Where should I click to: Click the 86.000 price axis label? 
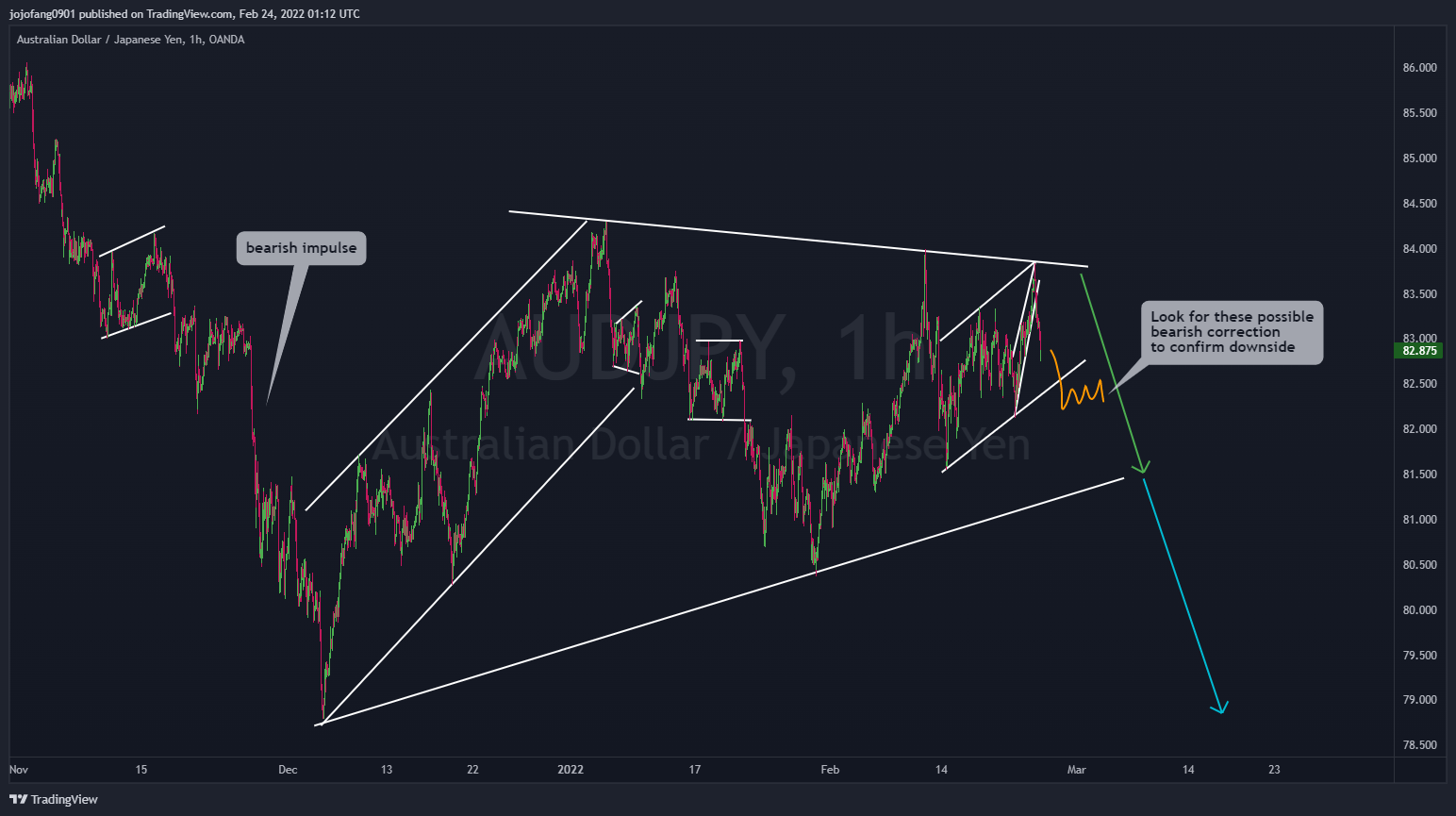click(x=1419, y=68)
